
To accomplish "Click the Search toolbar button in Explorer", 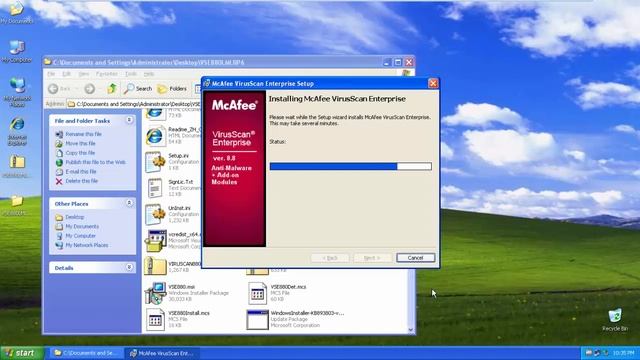I will 138,89.
